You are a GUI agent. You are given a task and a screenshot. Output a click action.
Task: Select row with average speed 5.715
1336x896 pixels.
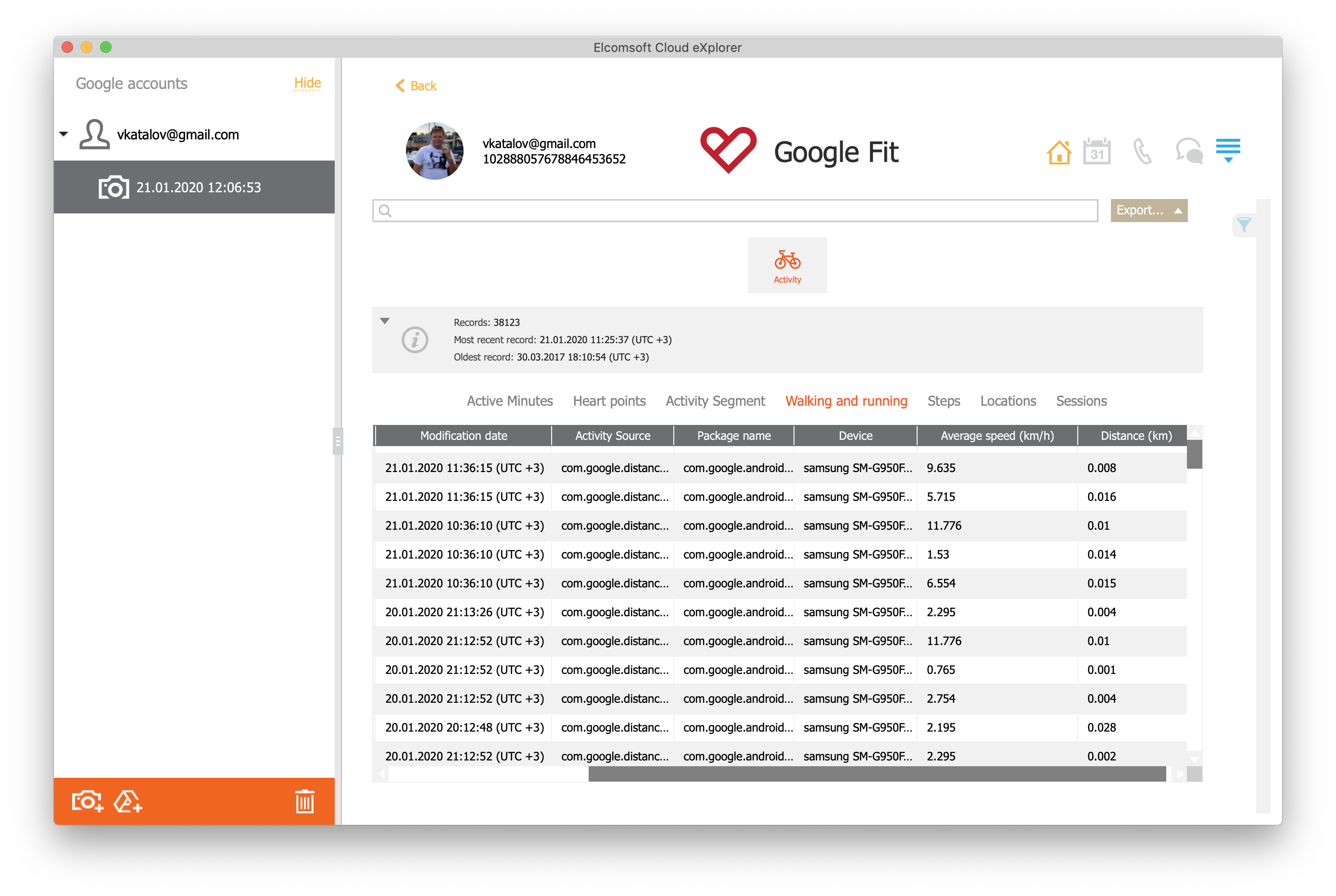781,497
